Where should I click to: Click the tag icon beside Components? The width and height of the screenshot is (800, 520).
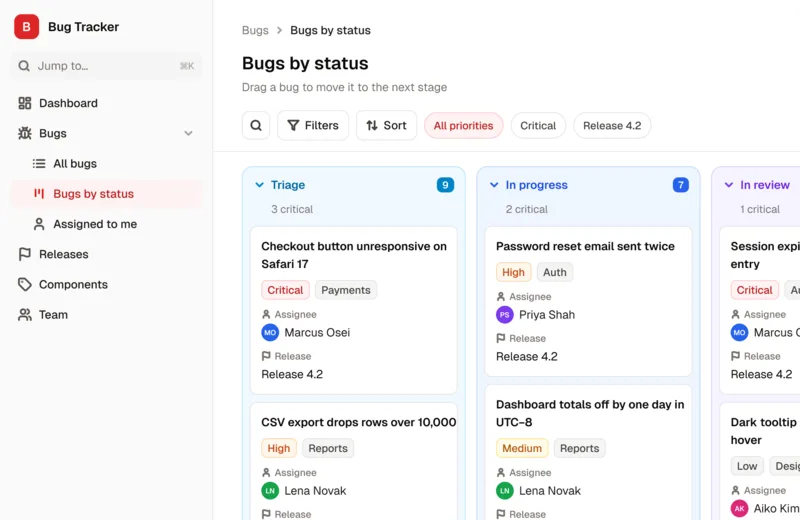(x=24, y=284)
